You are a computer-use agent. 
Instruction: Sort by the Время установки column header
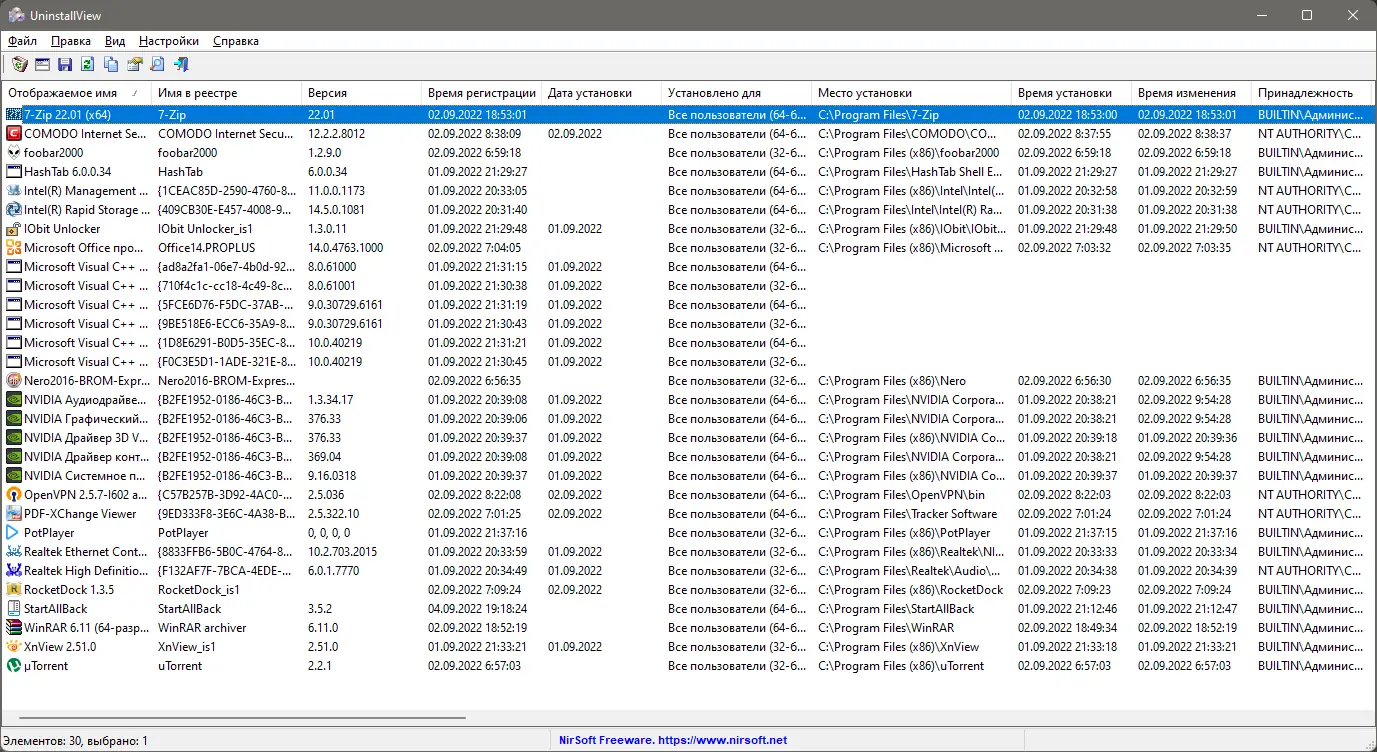coord(1071,93)
